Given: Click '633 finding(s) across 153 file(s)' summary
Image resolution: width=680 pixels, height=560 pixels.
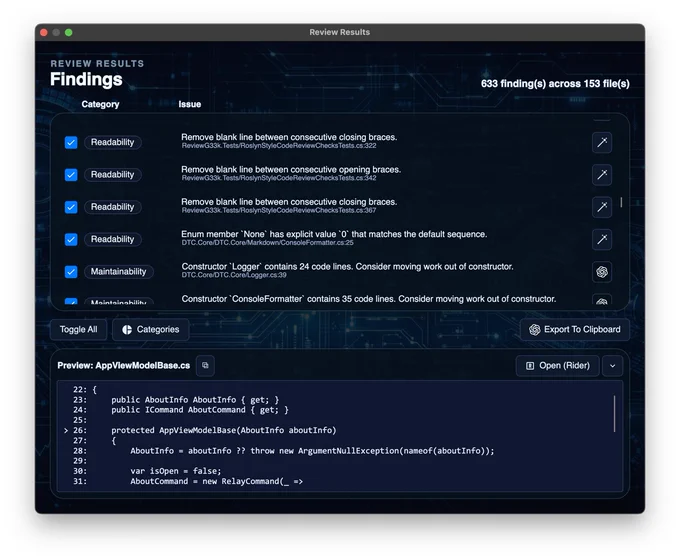Looking at the screenshot, I should click(555, 84).
